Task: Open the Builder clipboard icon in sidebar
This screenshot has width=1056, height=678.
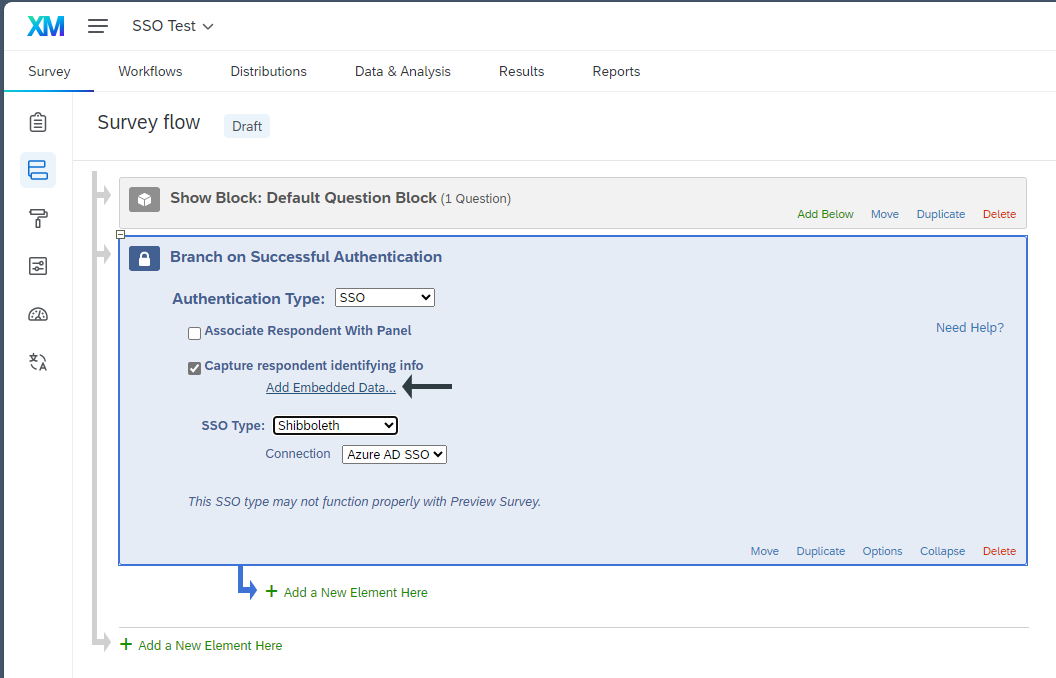Action: point(38,122)
